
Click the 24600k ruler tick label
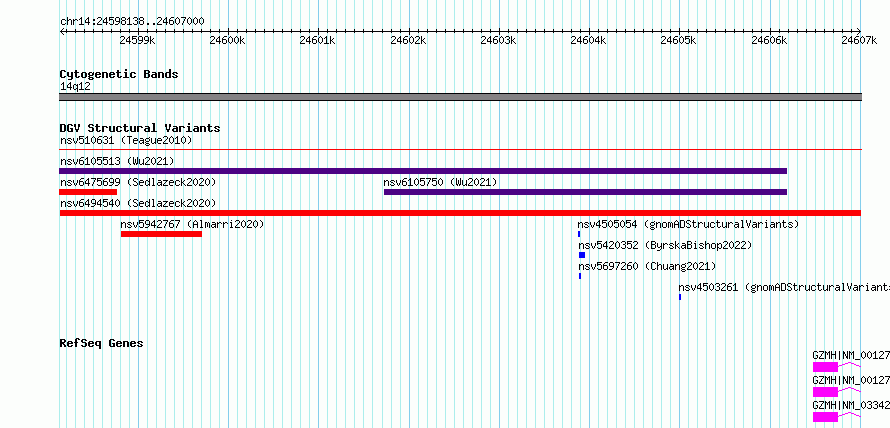point(227,40)
